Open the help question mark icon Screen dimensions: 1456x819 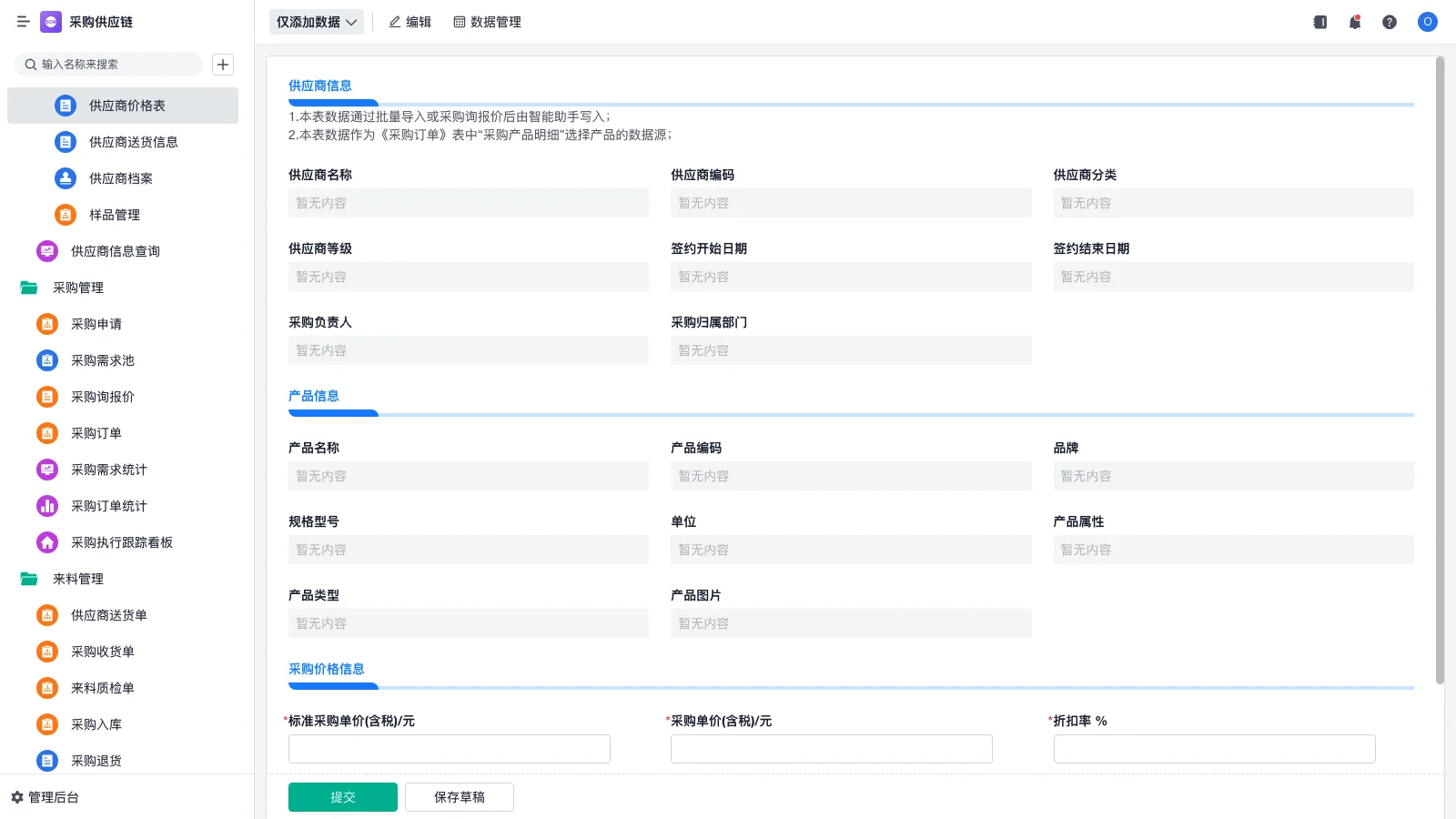(1390, 22)
